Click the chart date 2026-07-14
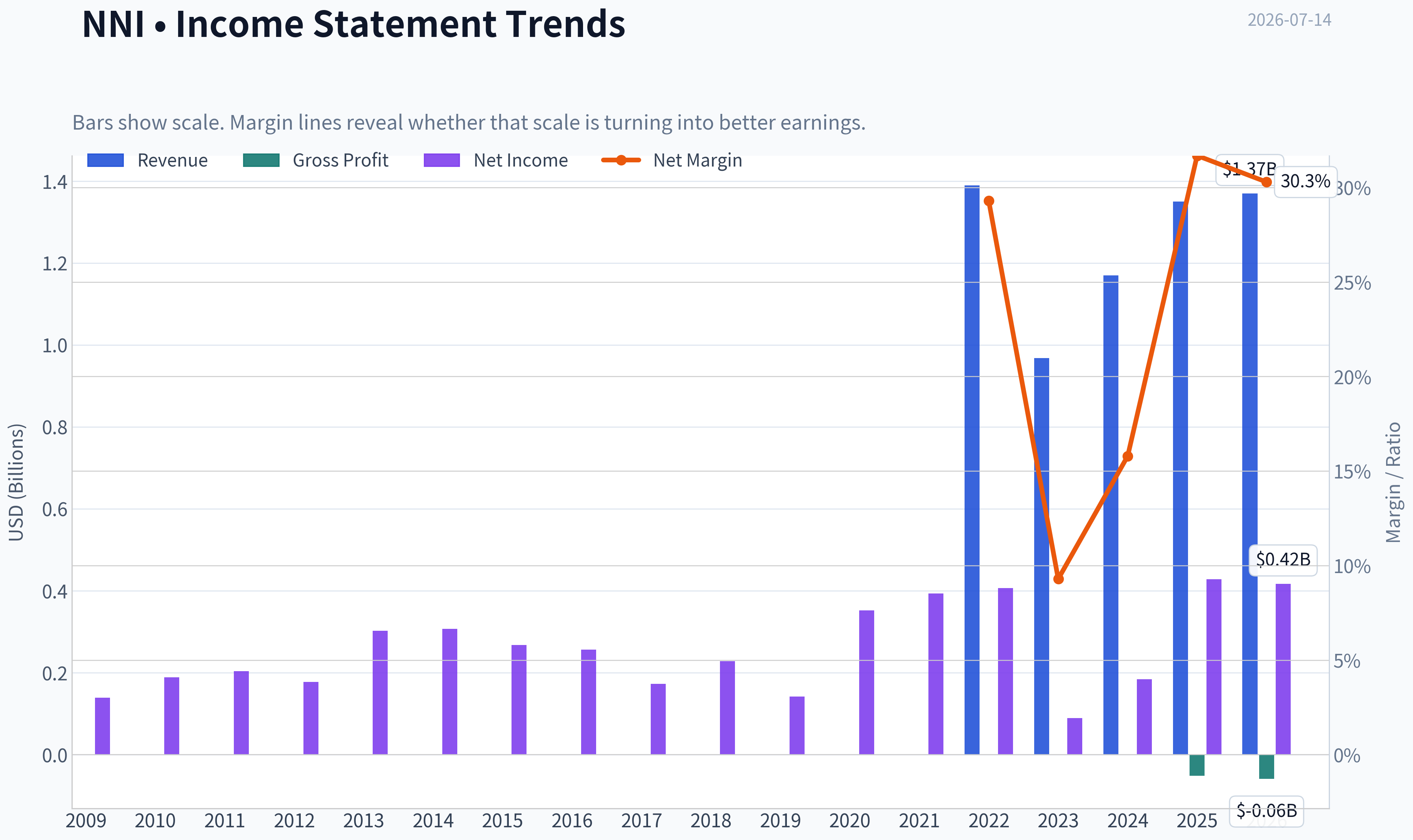Viewport: 1413px width, 840px height. pyautogui.click(x=1289, y=20)
